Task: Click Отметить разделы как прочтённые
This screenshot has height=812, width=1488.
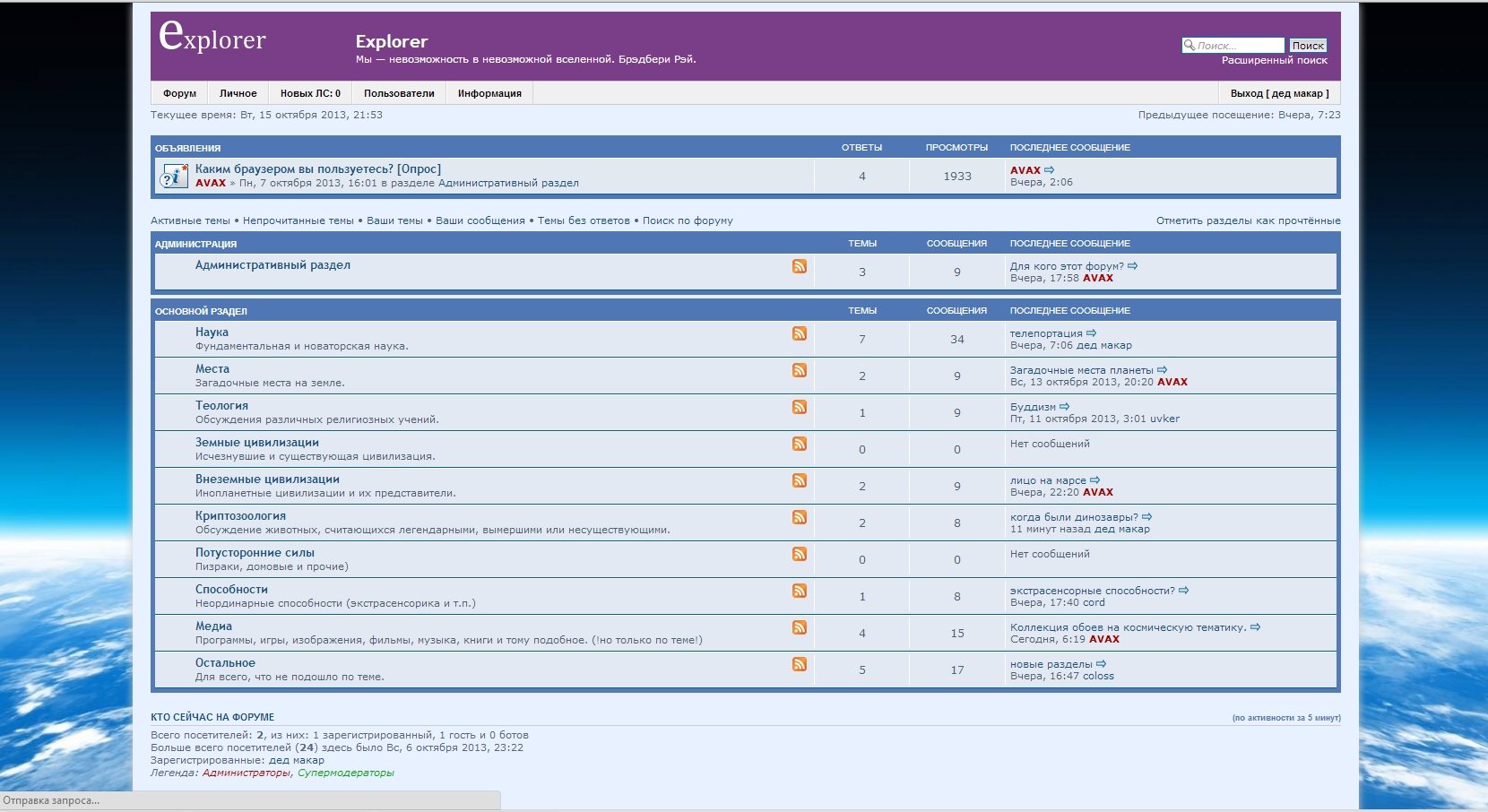Action: tap(1248, 220)
